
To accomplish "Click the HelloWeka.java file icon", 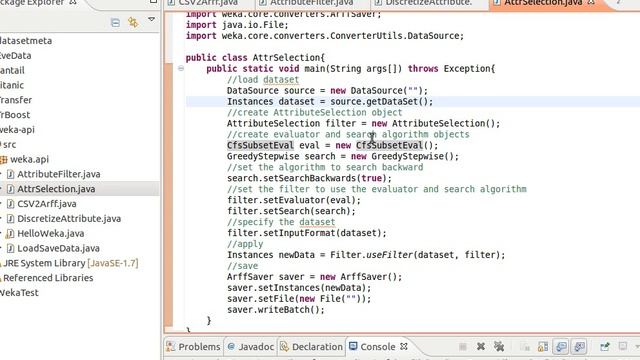I will click(11, 233).
